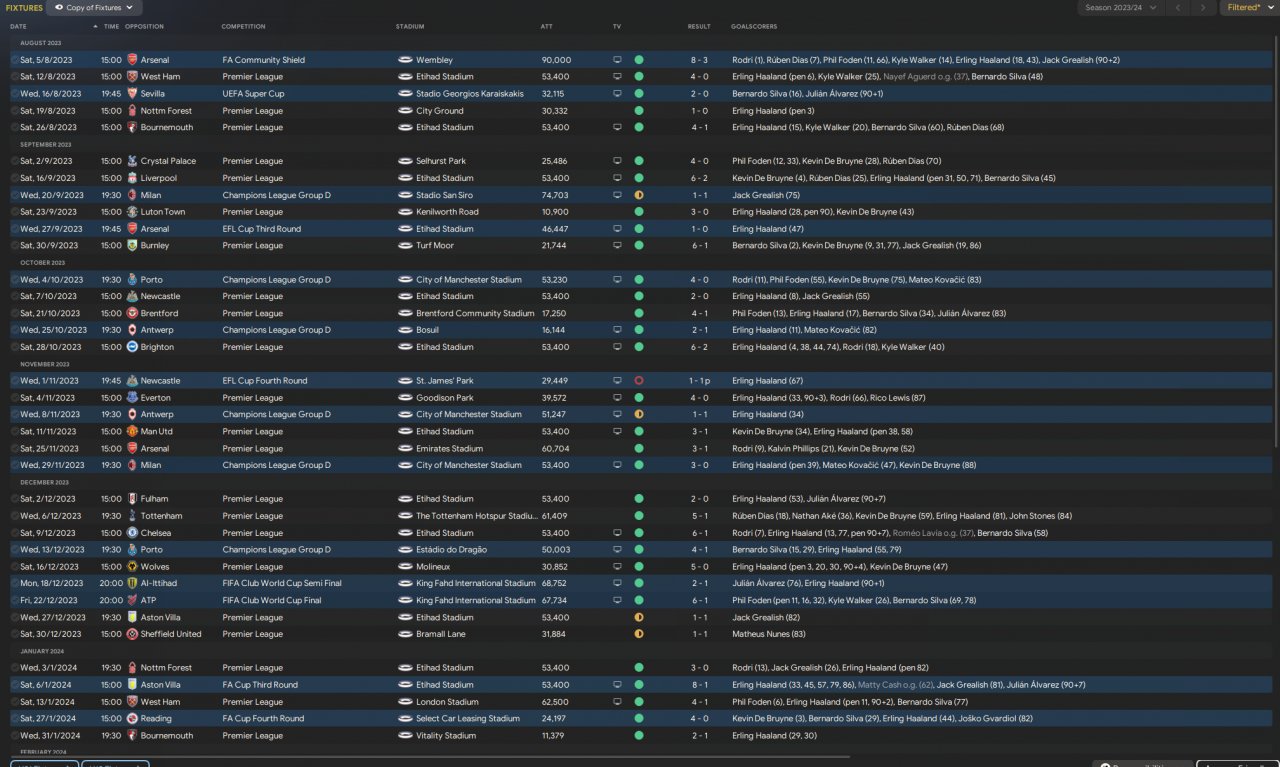Sort by the ATT column header

(546, 26)
